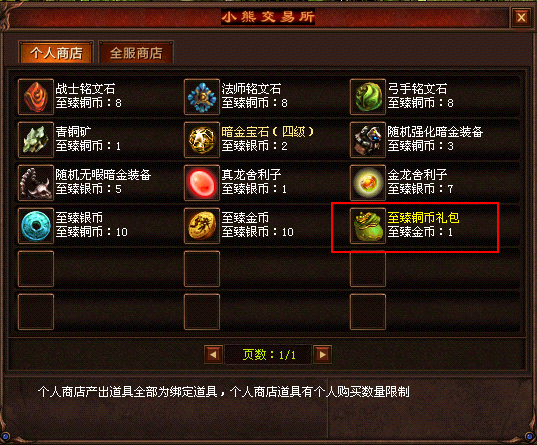
Task: Click the first empty item slot
Action: (36, 269)
